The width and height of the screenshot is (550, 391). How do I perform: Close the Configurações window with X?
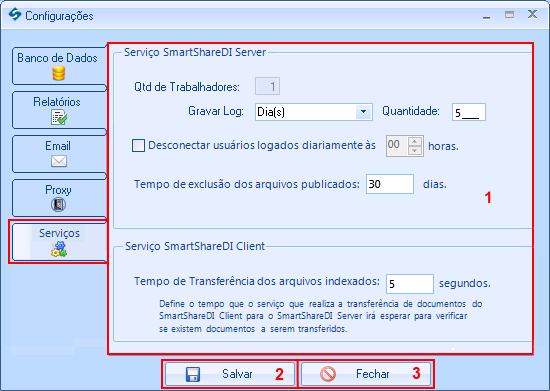[x=532, y=14]
